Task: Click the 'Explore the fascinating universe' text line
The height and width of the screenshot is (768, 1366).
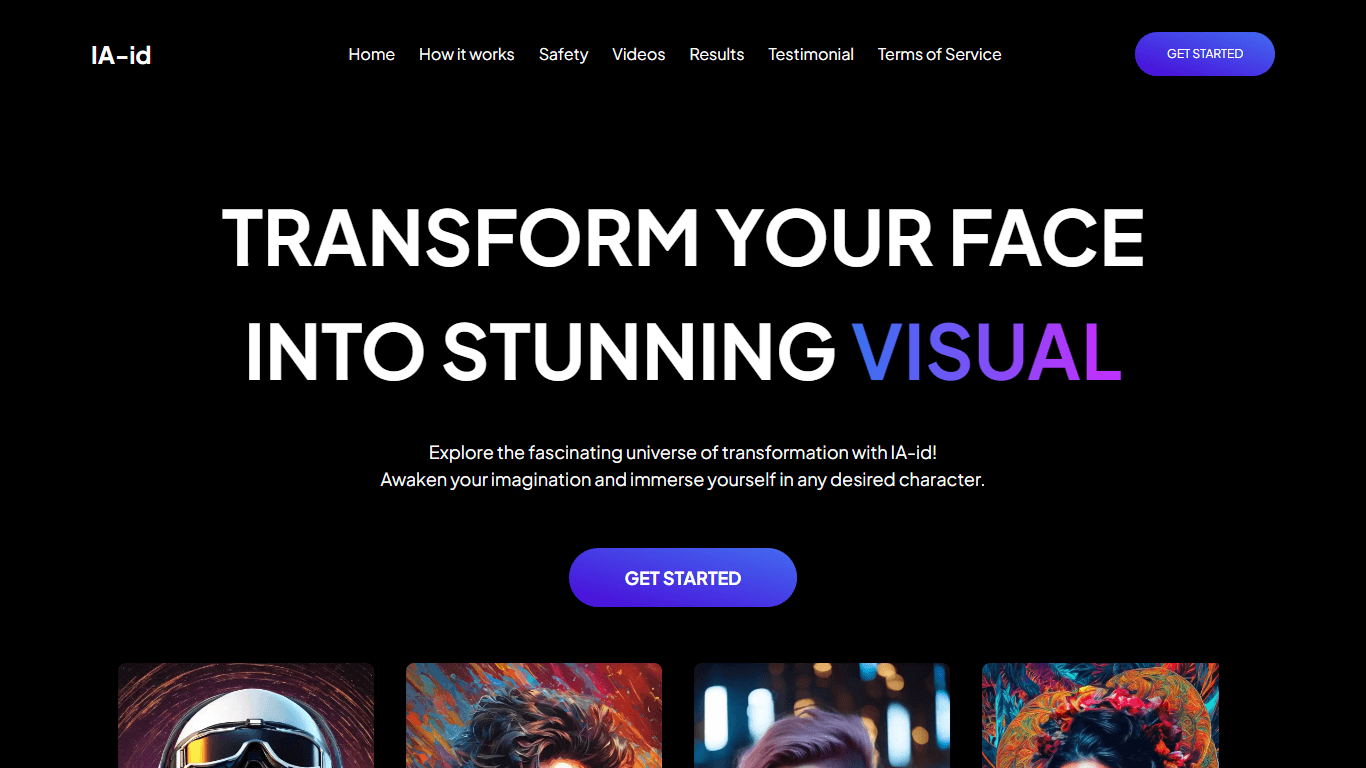Action: click(683, 453)
